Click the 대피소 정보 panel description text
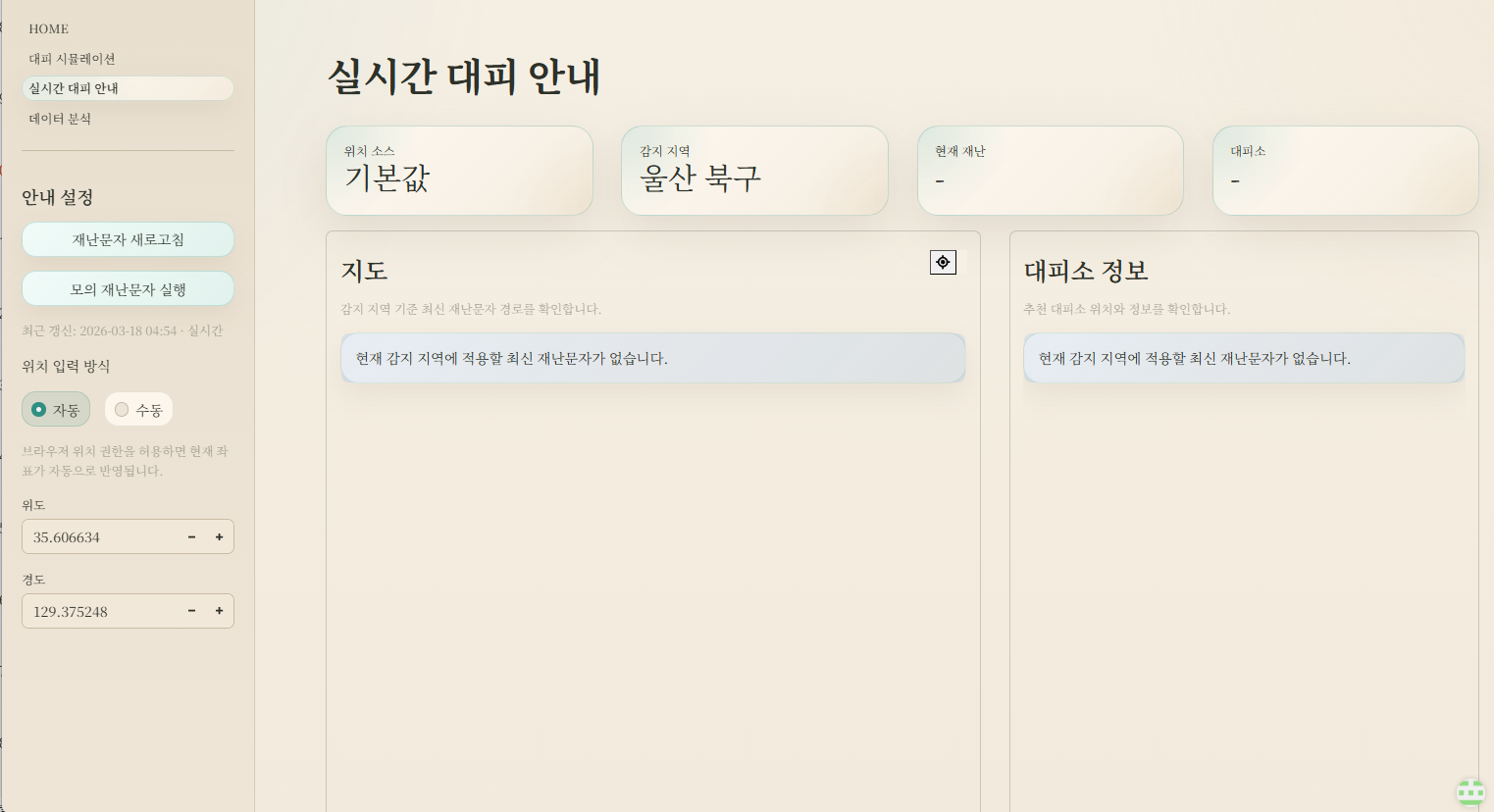This screenshot has height=812, width=1494. [1127, 309]
